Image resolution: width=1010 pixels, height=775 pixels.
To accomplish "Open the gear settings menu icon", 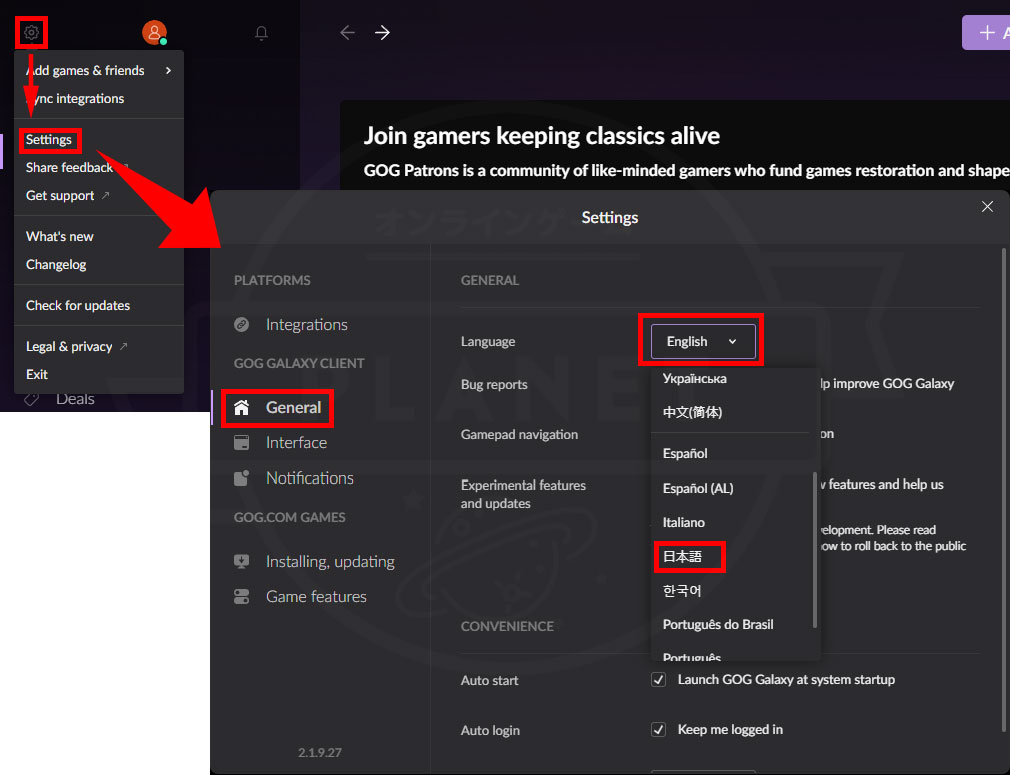I will point(31,32).
